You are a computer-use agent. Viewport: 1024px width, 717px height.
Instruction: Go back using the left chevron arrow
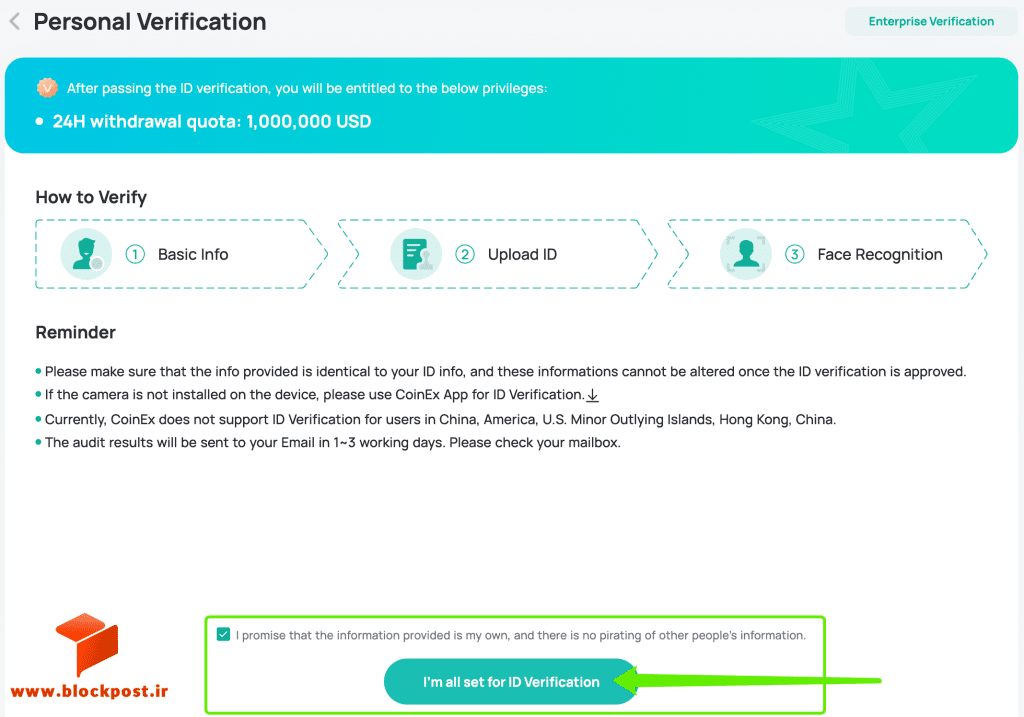click(x=14, y=22)
